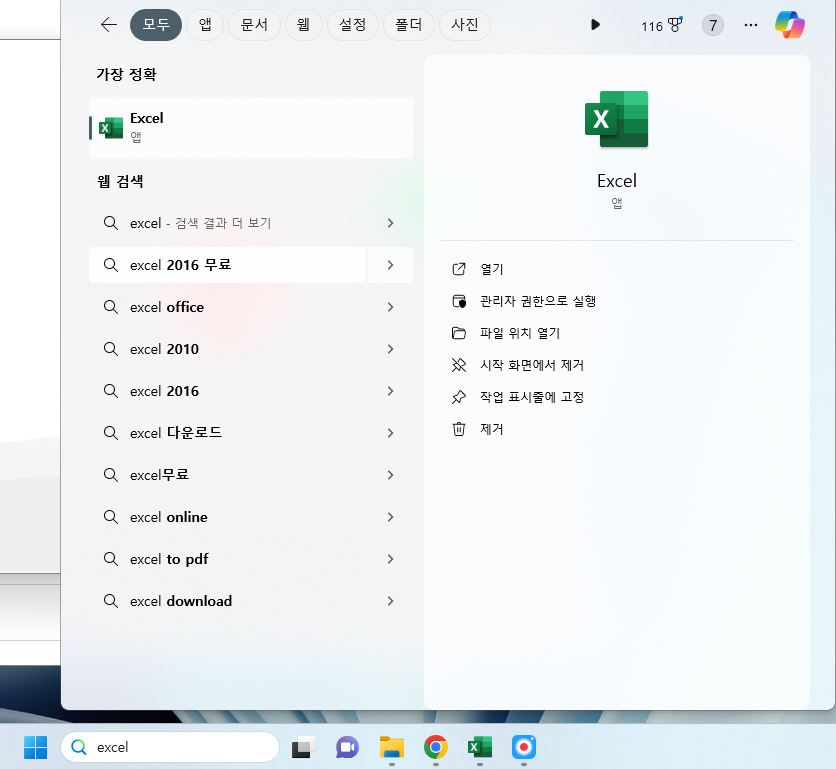The height and width of the screenshot is (769, 836).
Task: Choose 관리자 권한으로 실행
Action: point(538,301)
